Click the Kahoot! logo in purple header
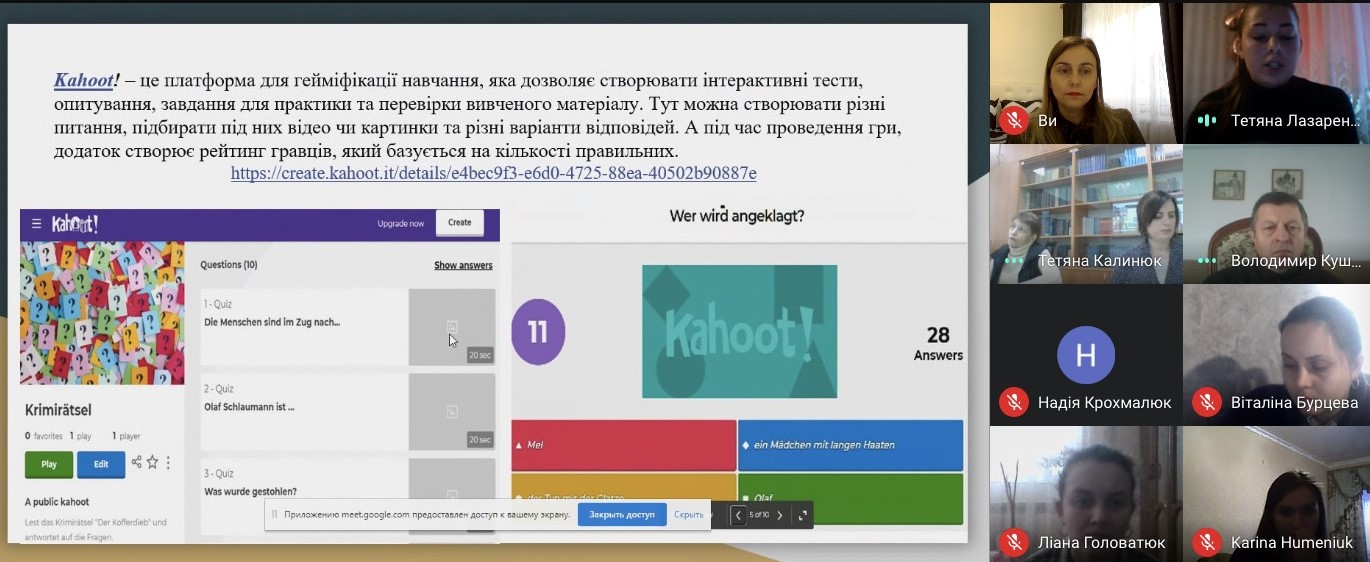Screen dimensions: 1370x562 (x=75, y=224)
